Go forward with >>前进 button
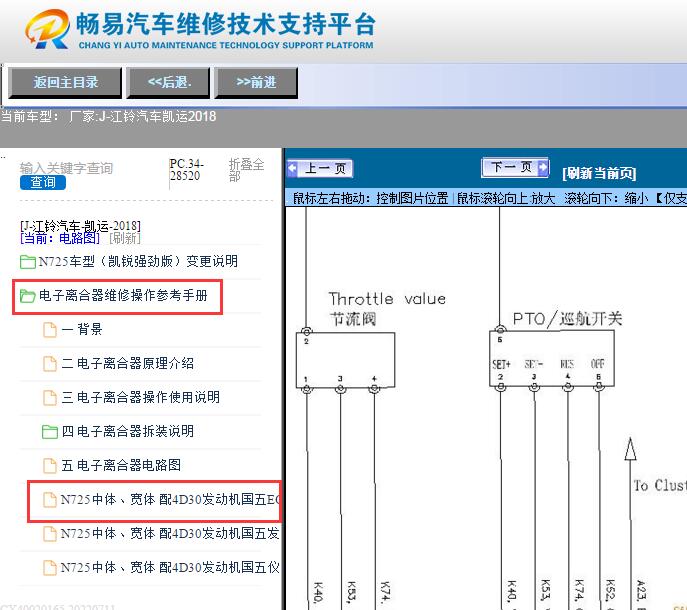 tap(256, 82)
